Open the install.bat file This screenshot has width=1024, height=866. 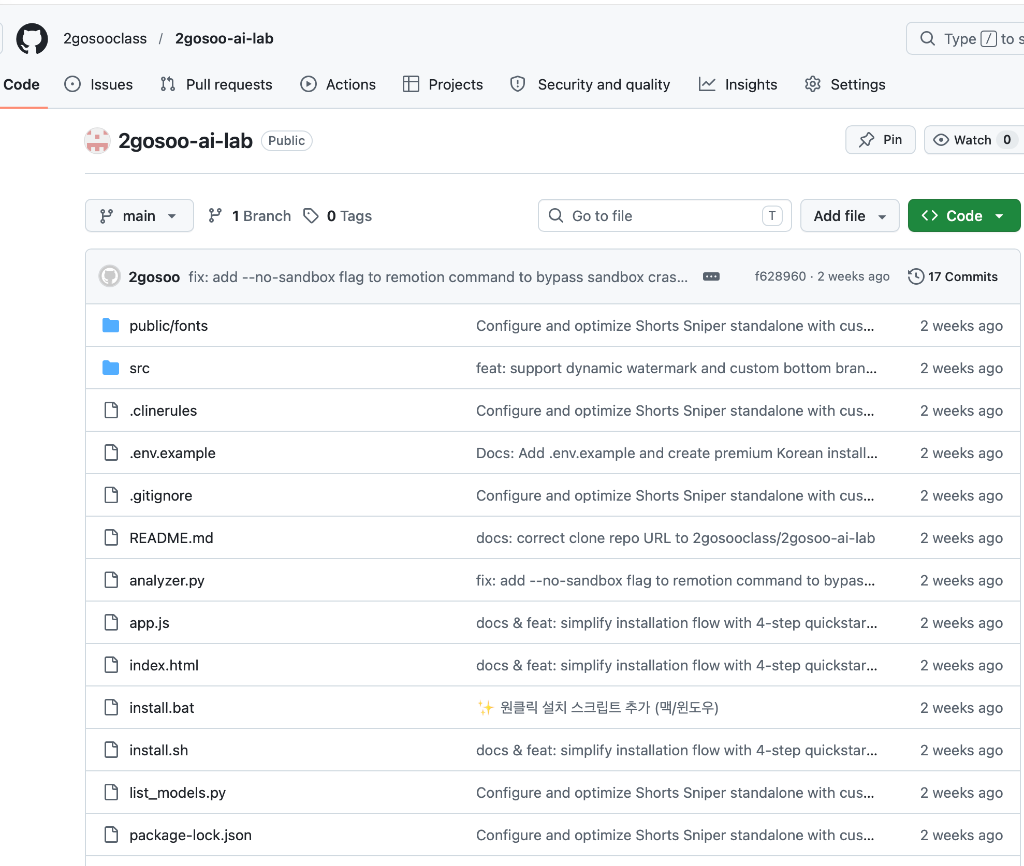tap(161, 708)
